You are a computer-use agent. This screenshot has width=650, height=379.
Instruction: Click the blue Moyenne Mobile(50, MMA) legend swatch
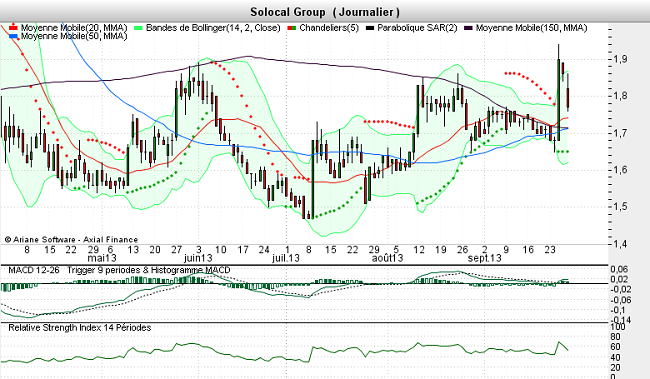pyautogui.click(x=13, y=36)
